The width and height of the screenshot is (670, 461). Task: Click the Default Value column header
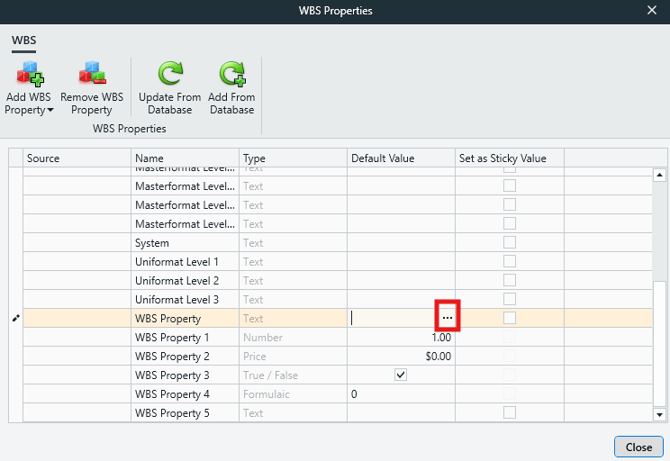(401, 158)
